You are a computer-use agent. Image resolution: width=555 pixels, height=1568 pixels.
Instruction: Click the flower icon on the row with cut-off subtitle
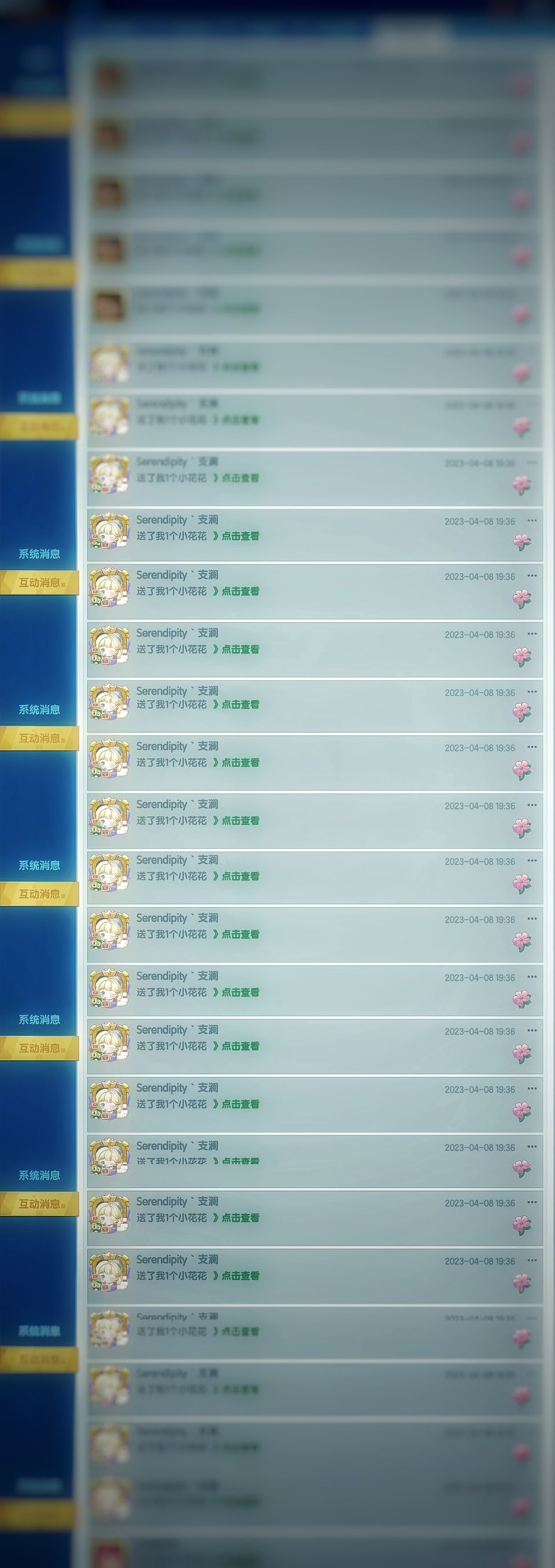(521, 1167)
